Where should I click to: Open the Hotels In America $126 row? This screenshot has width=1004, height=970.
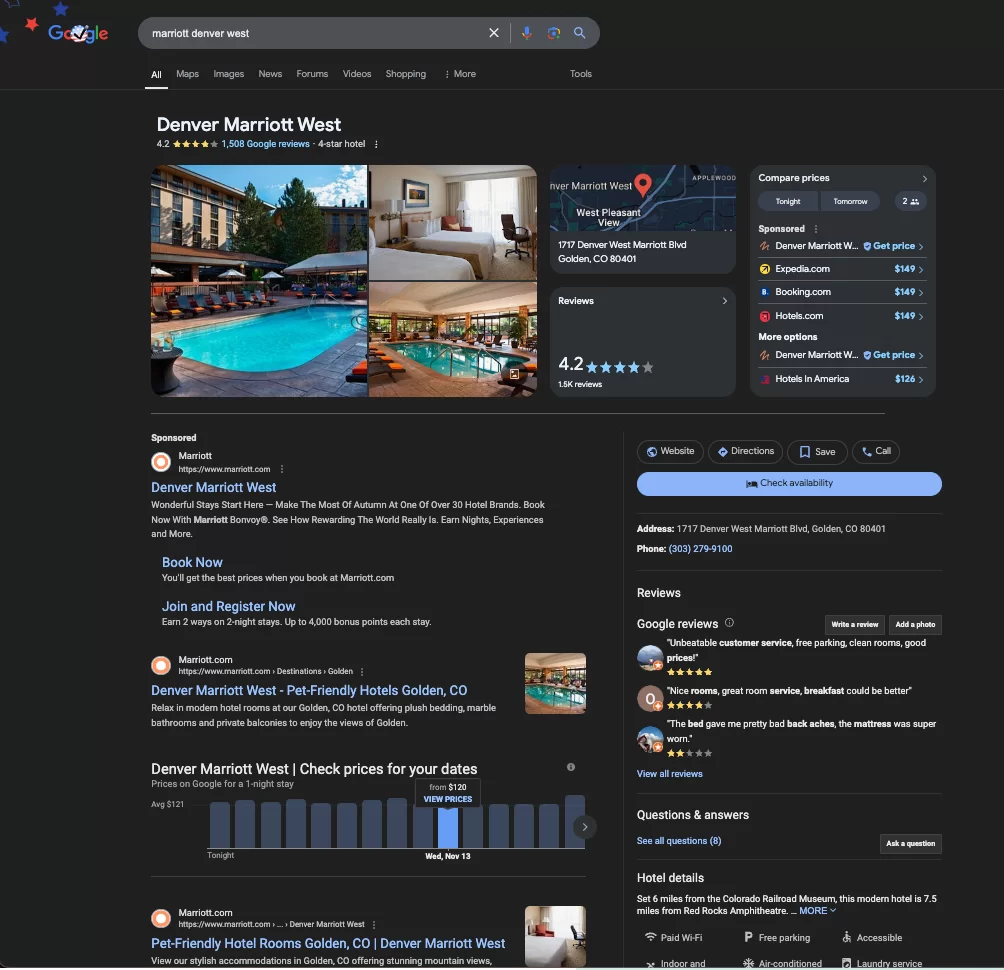pyautogui.click(x=841, y=379)
